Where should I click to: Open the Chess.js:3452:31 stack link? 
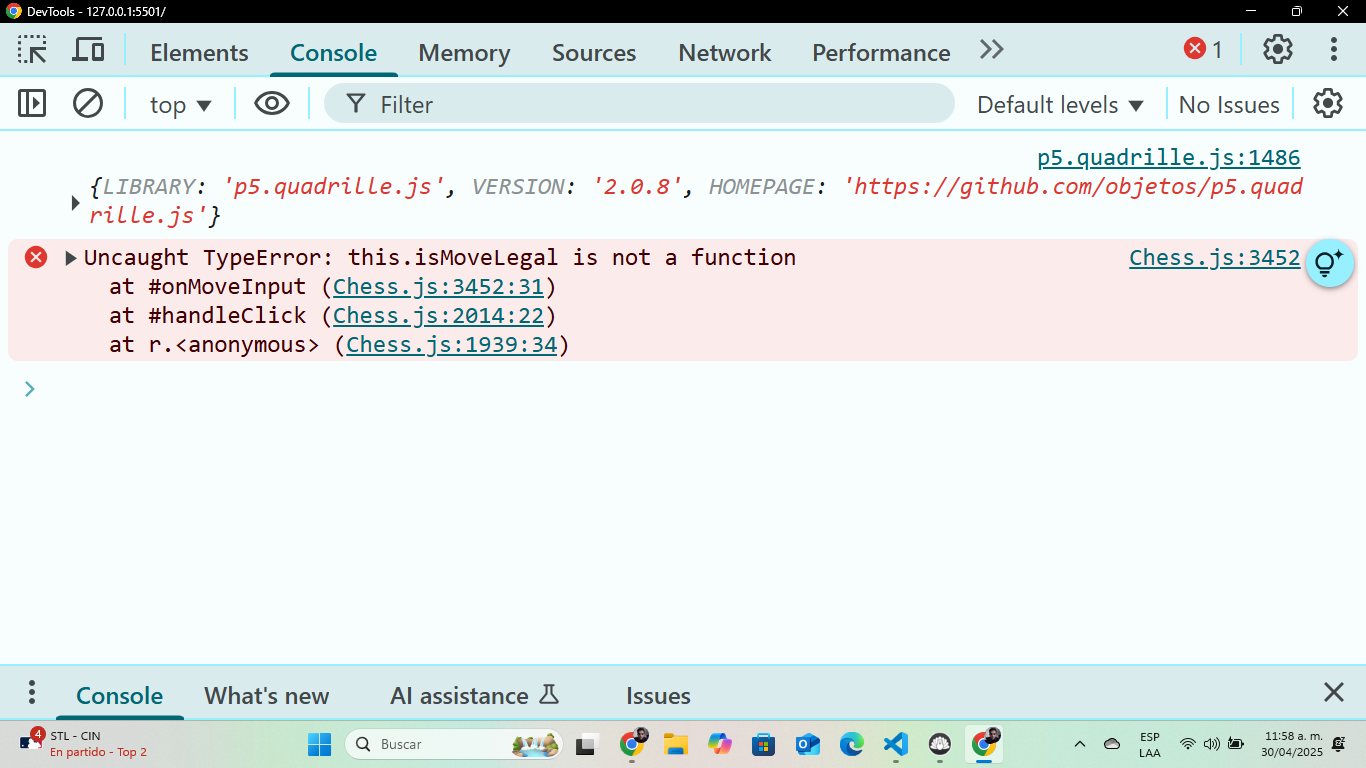(x=438, y=287)
